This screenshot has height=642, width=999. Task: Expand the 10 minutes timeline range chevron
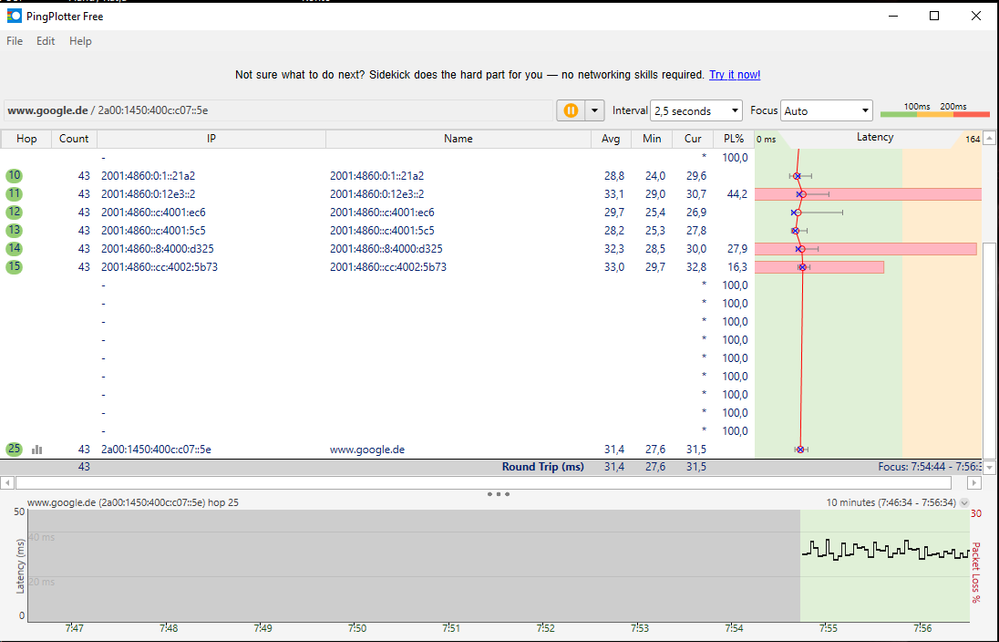coord(964,503)
